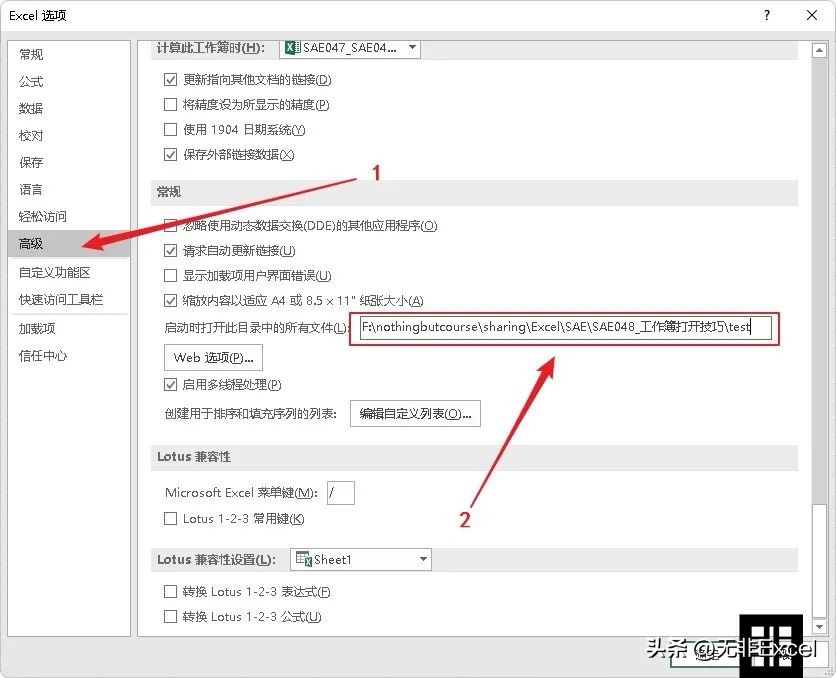
Task: Click the sheet icon beside Sheet1
Action: click(303, 559)
